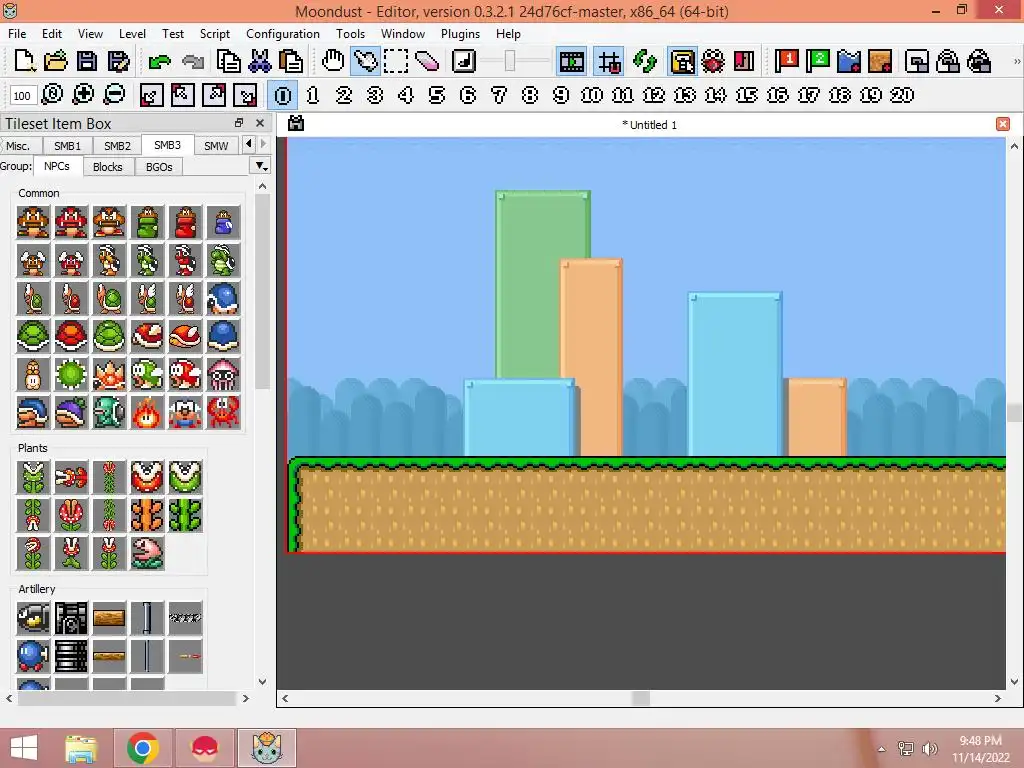Click the quicksand zone icon
Image resolution: width=1024 pixels, height=768 pixels.
pyautogui.click(x=880, y=61)
